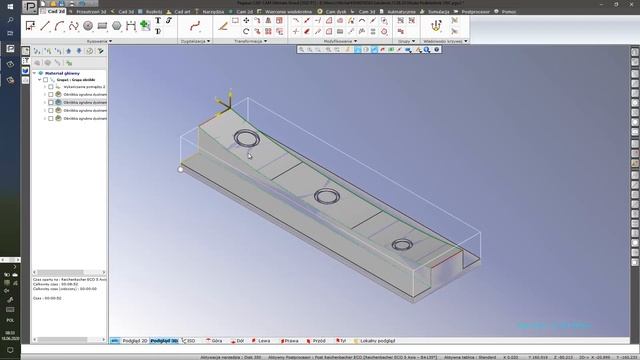Select the Materiał główny tree item
The image size is (640, 360).
tap(62, 73)
